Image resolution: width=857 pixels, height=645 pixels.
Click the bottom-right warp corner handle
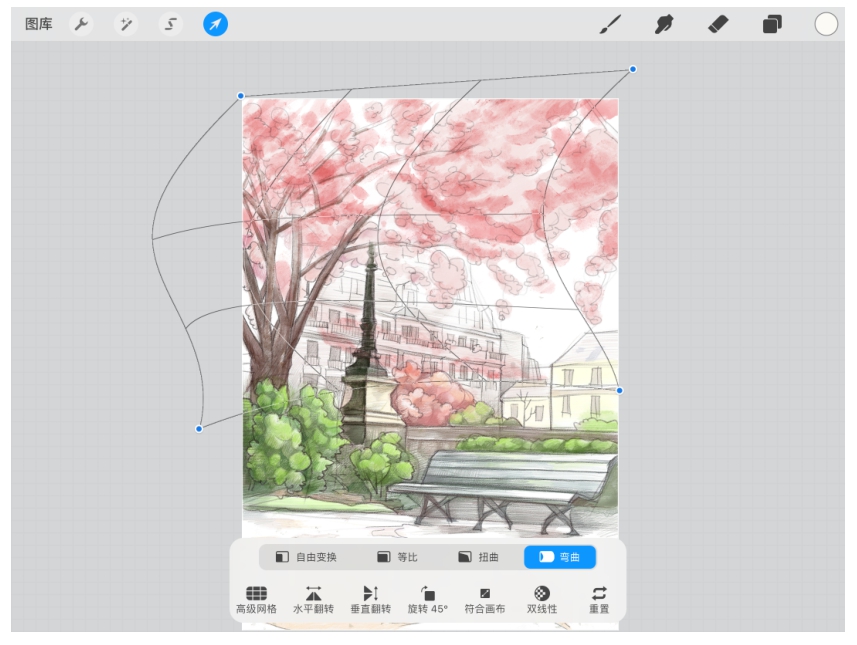619,390
